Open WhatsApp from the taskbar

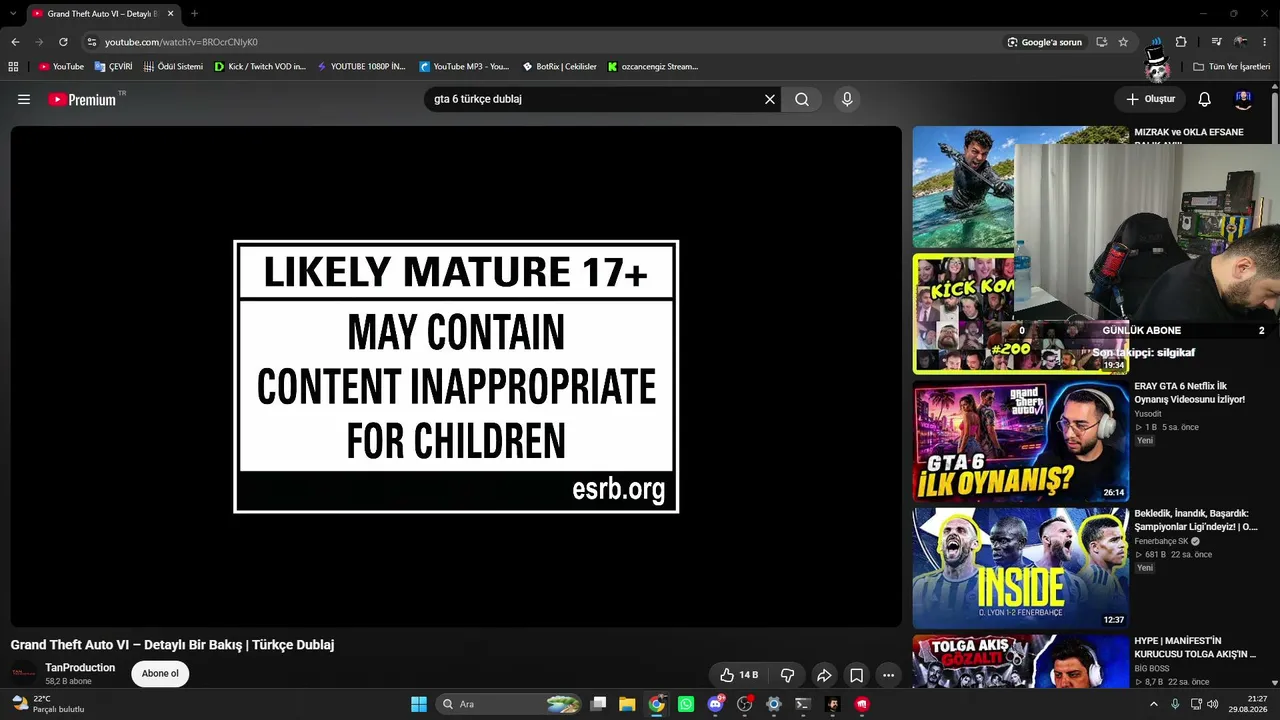(686, 704)
